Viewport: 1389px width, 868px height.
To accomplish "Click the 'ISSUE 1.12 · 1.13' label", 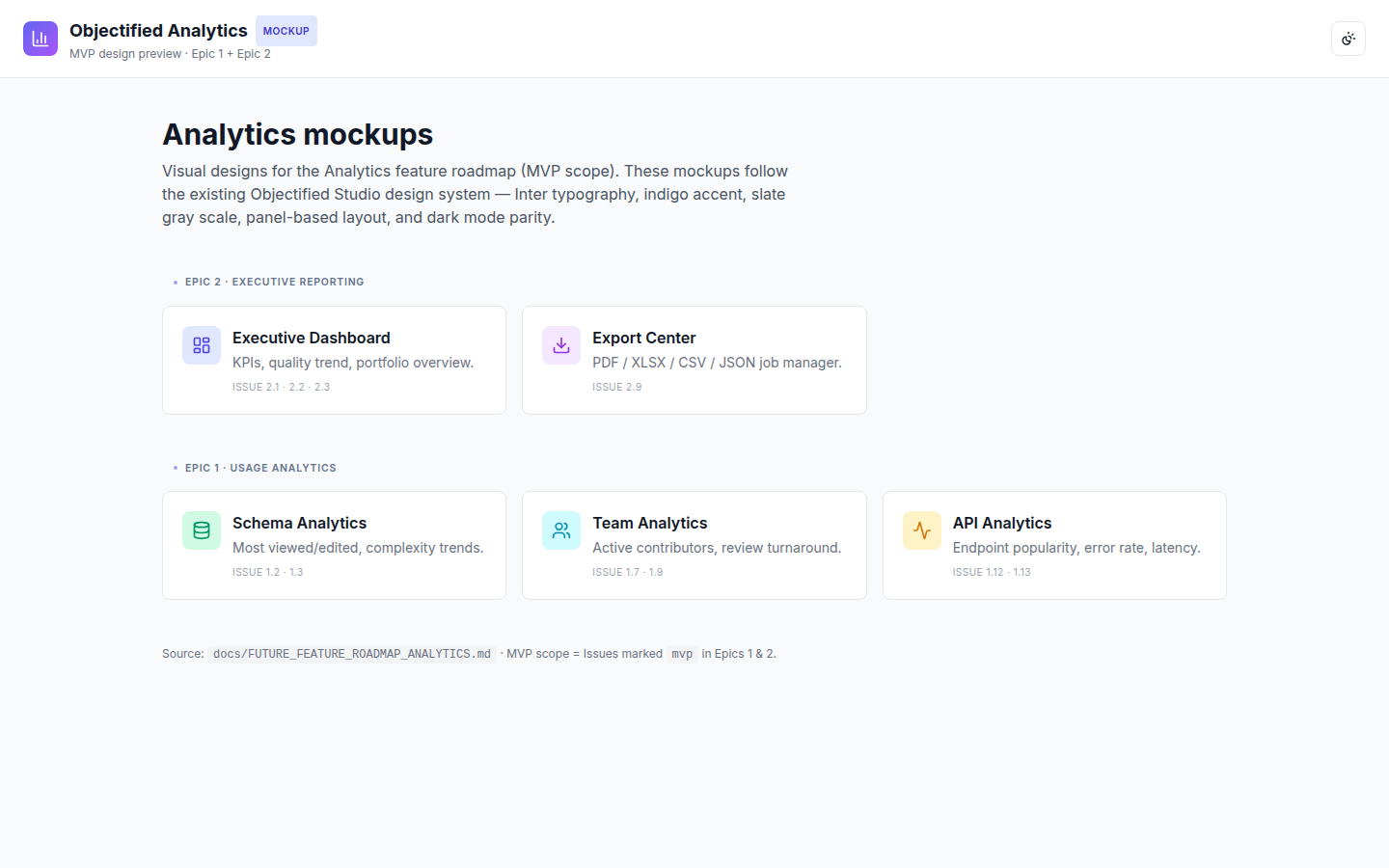I will coord(992,572).
